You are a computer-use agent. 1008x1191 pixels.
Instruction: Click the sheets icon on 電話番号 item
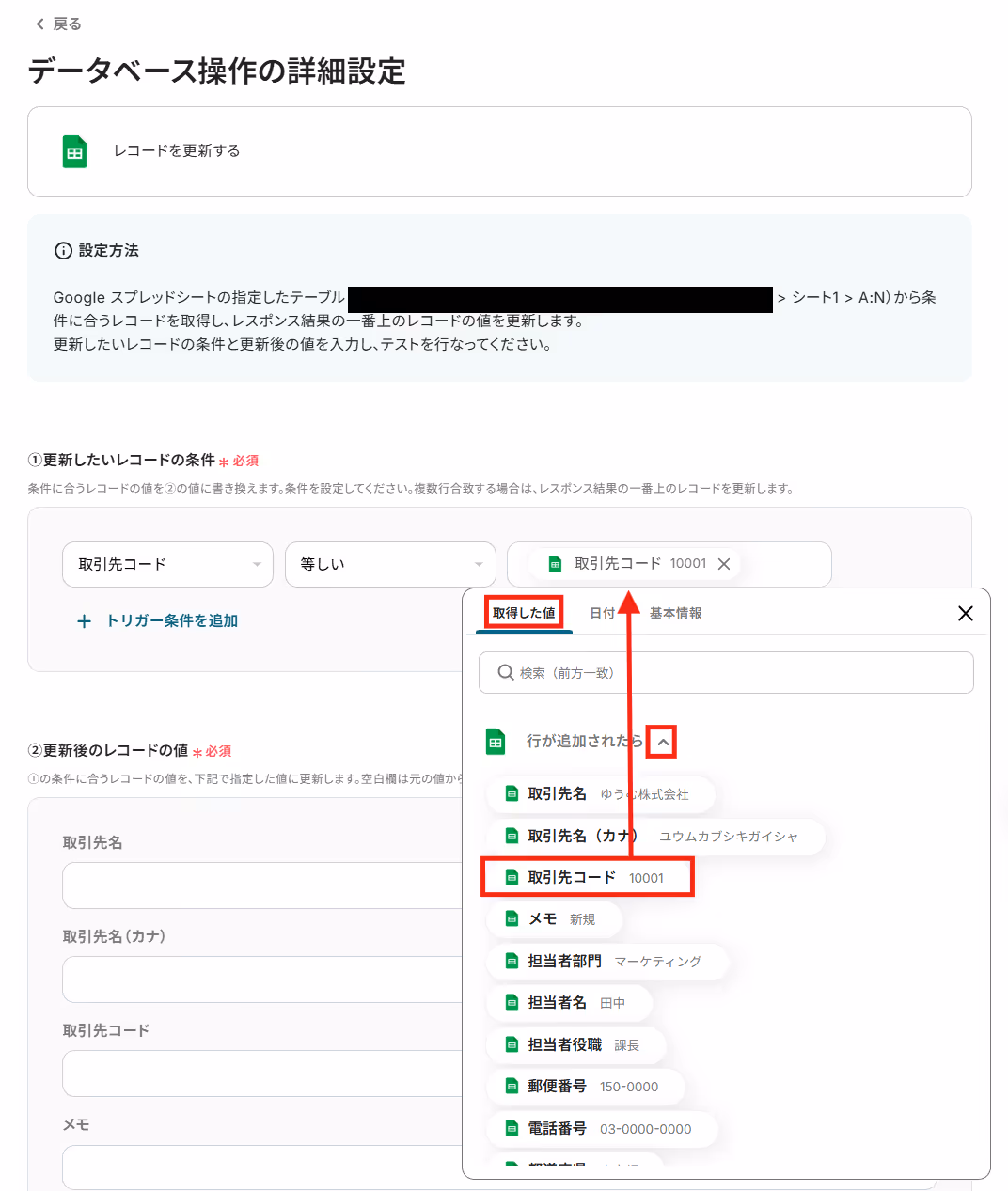click(512, 1128)
